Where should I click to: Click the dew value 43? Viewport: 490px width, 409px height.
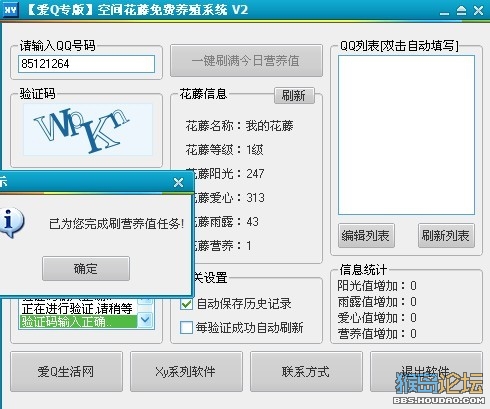pos(252,222)
